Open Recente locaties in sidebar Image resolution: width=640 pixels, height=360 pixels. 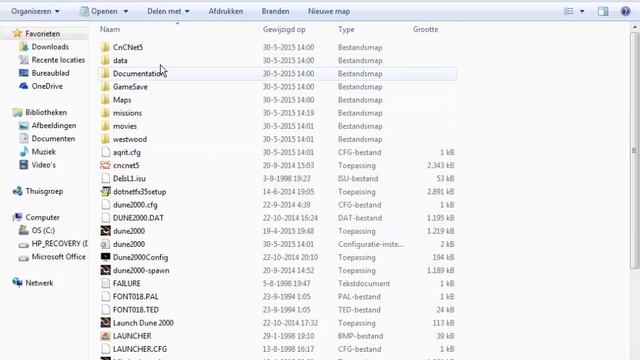click(58, 60)
